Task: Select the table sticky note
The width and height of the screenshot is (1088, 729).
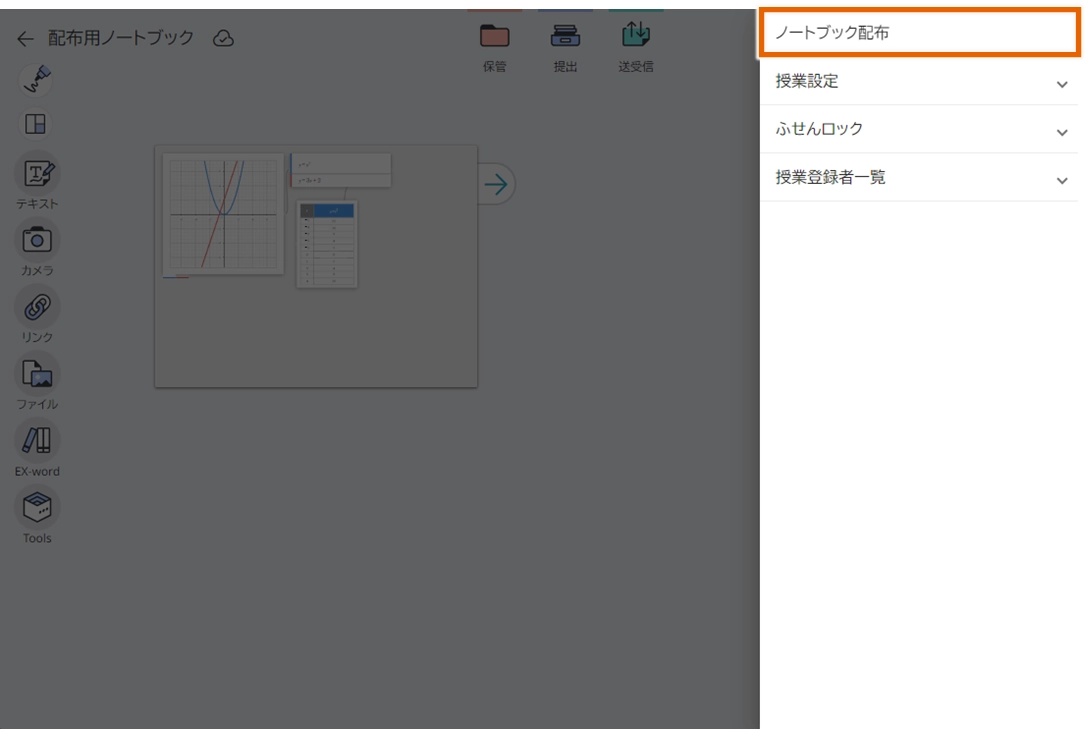Action: (x=327, y=245)
